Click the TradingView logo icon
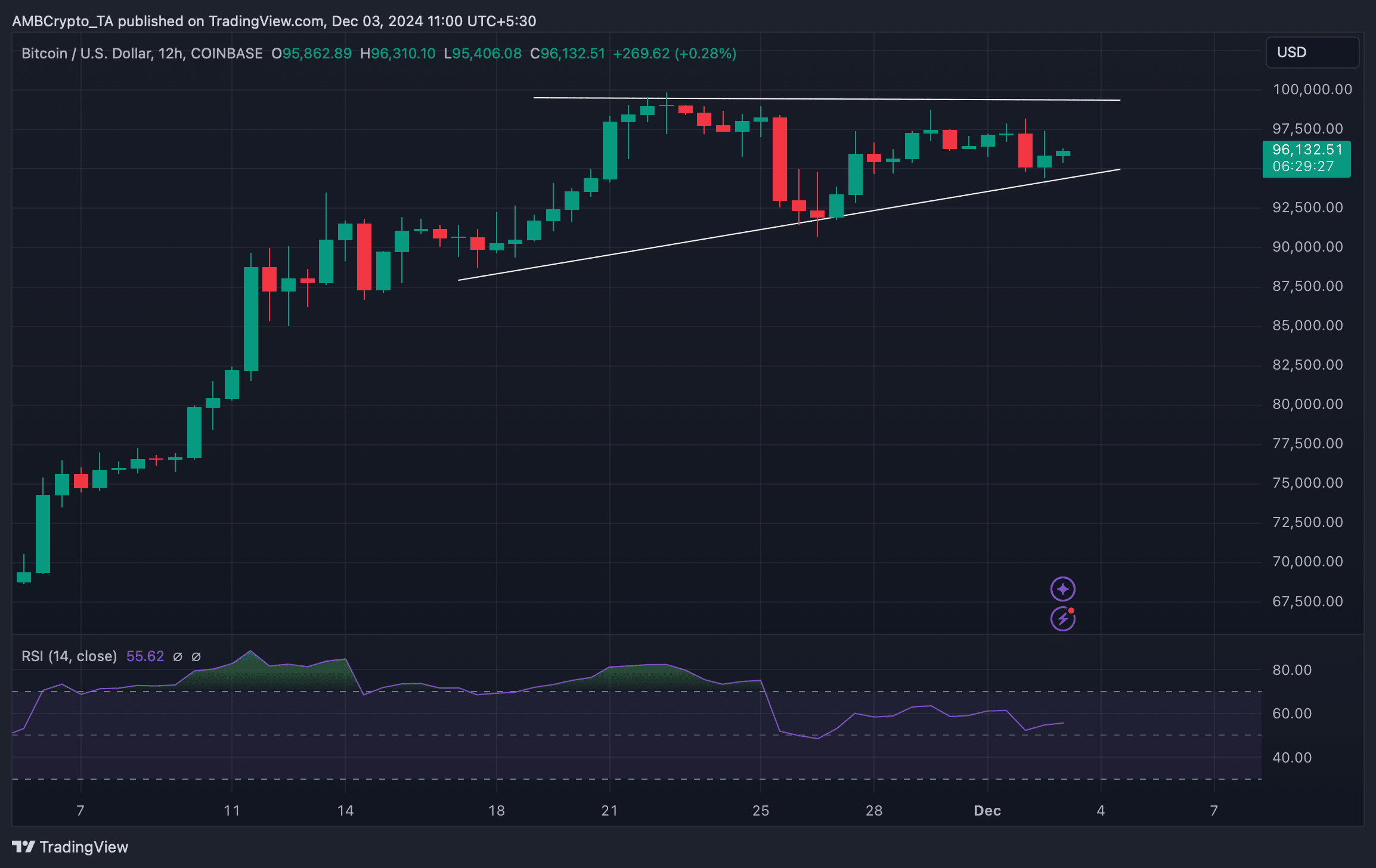This screenshot has height=868, width=1376. (24, 847)
